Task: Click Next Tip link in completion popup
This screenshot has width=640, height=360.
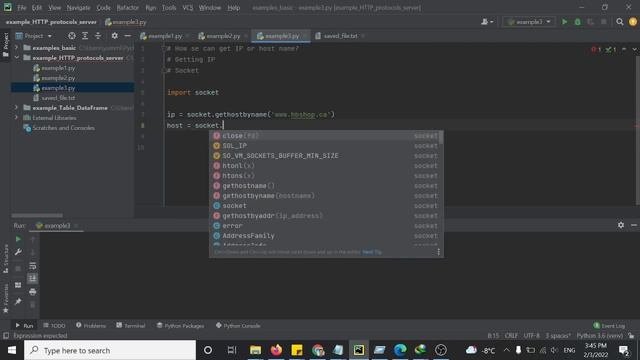Action: [372, 252]
